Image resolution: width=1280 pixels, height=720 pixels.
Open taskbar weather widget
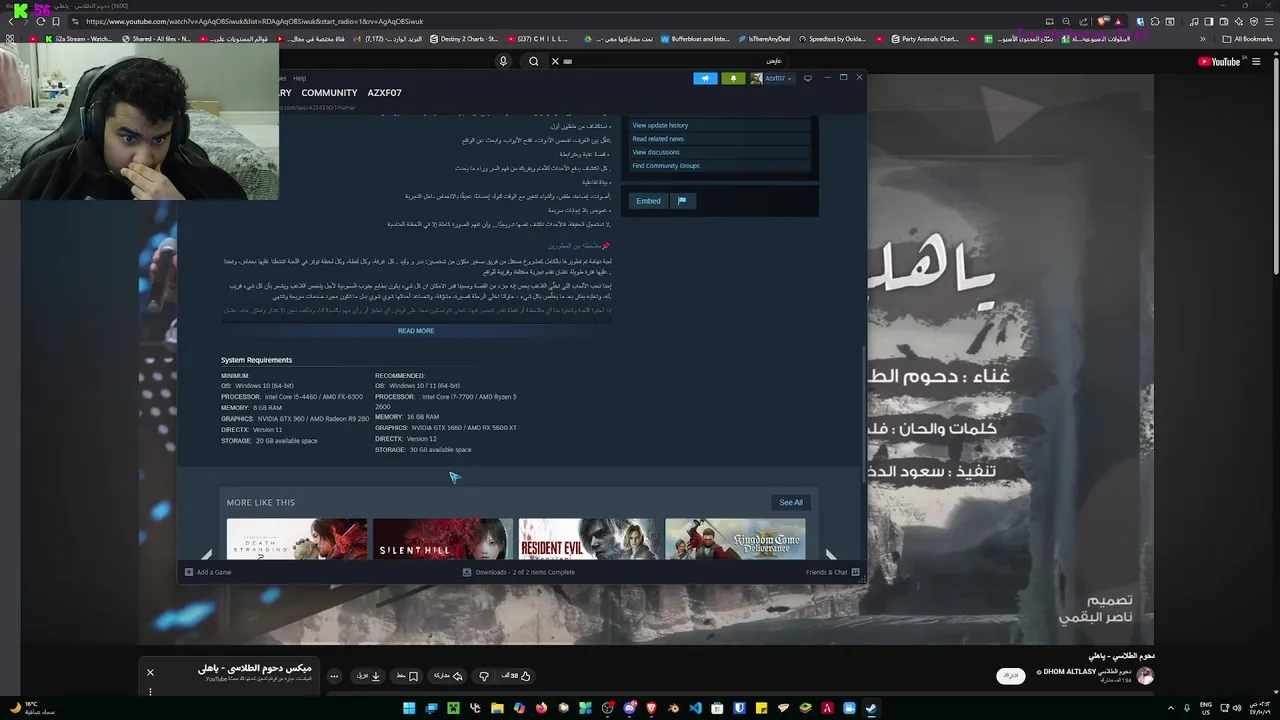pyautogui.click(x=30, y=708)
